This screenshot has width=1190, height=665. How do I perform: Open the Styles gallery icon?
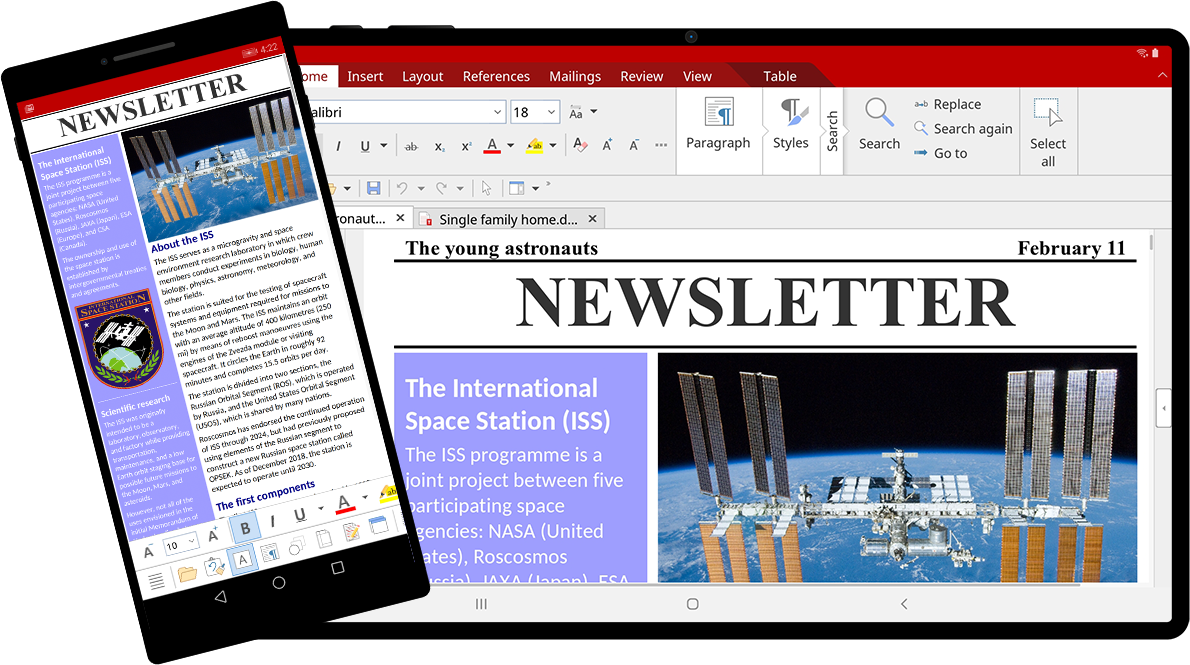tap(795, 112)
